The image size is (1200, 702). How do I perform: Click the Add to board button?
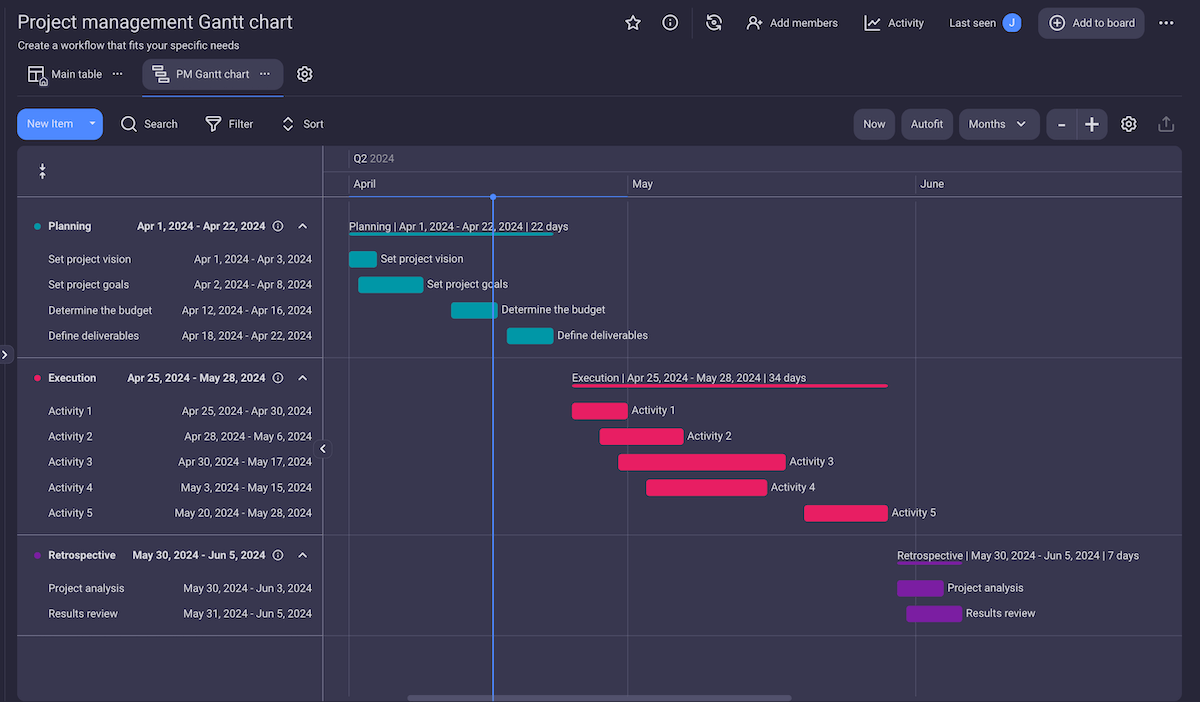click(1091, 23)
